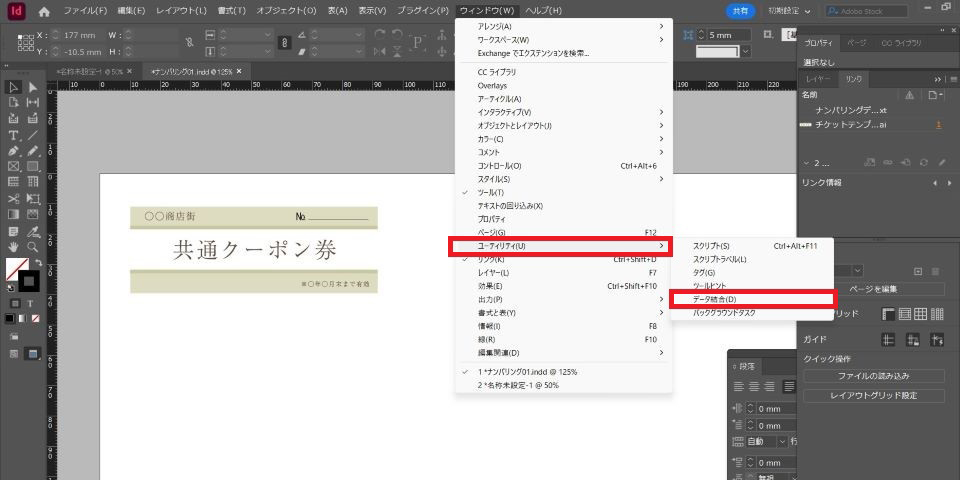
Task: Toggle ツール(T) checked item in the Window menu
Action: pos(491,192)
